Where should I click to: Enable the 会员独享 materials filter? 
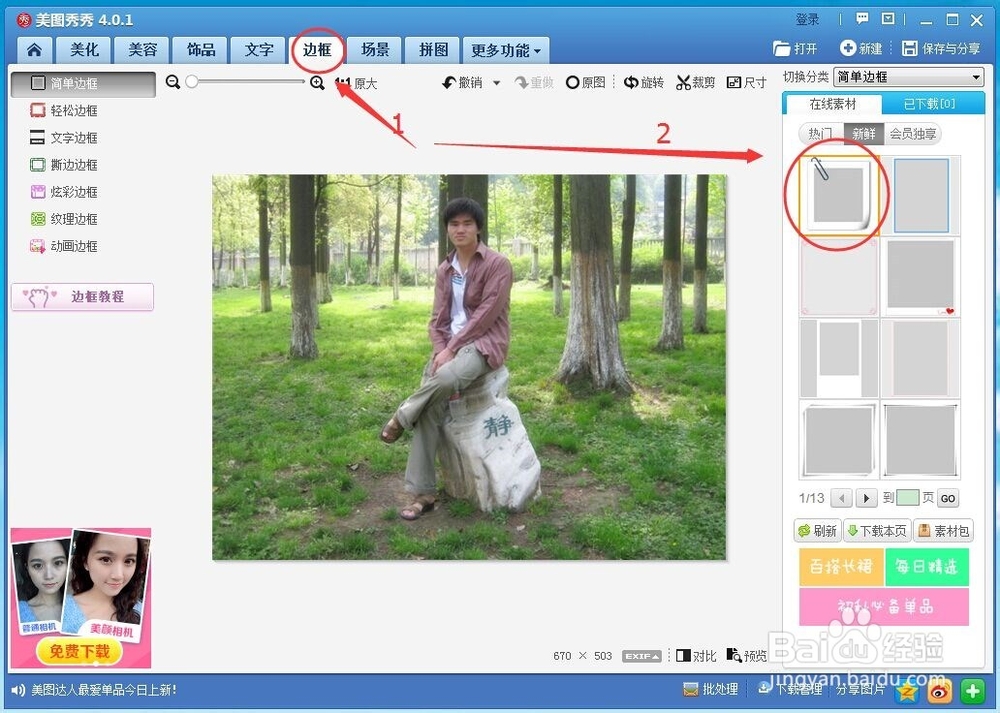click(911, 133)
